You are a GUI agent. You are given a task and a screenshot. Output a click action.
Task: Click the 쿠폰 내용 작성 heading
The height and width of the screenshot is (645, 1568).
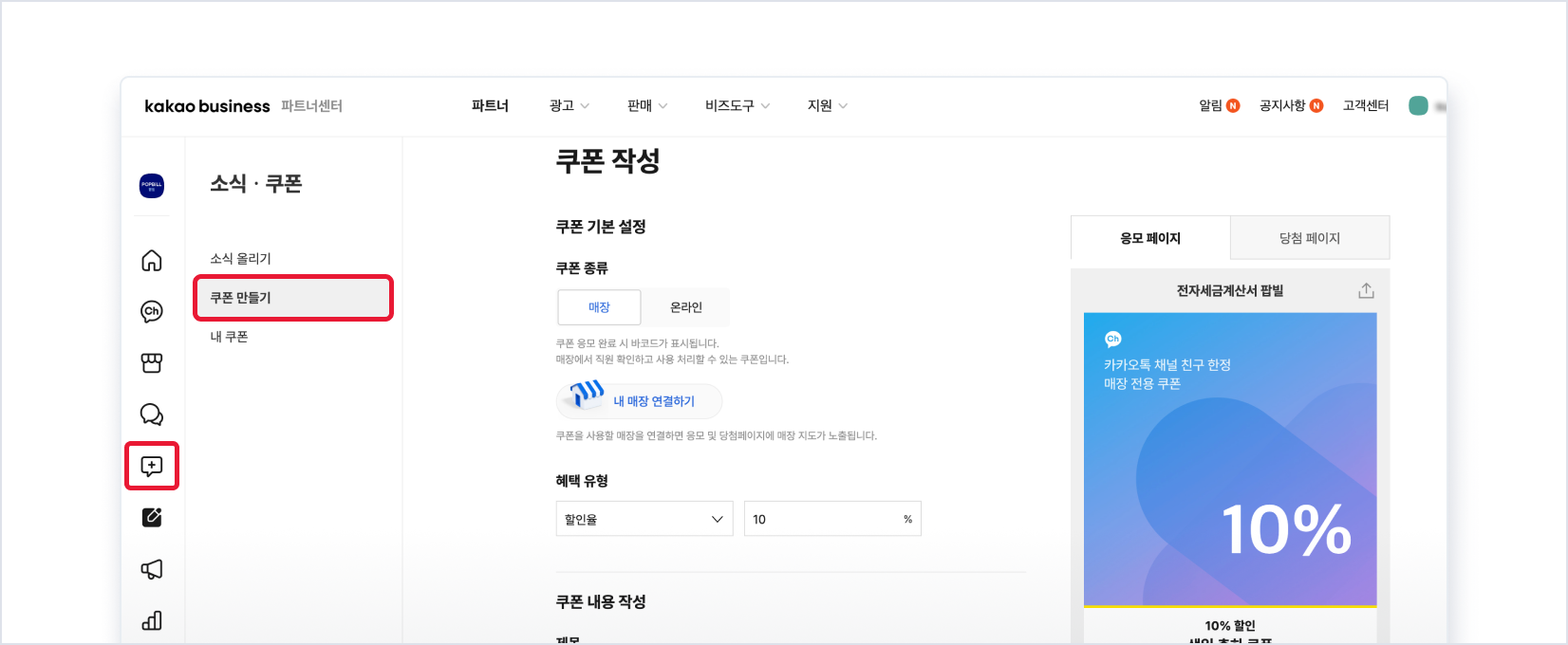coord(601,601)
